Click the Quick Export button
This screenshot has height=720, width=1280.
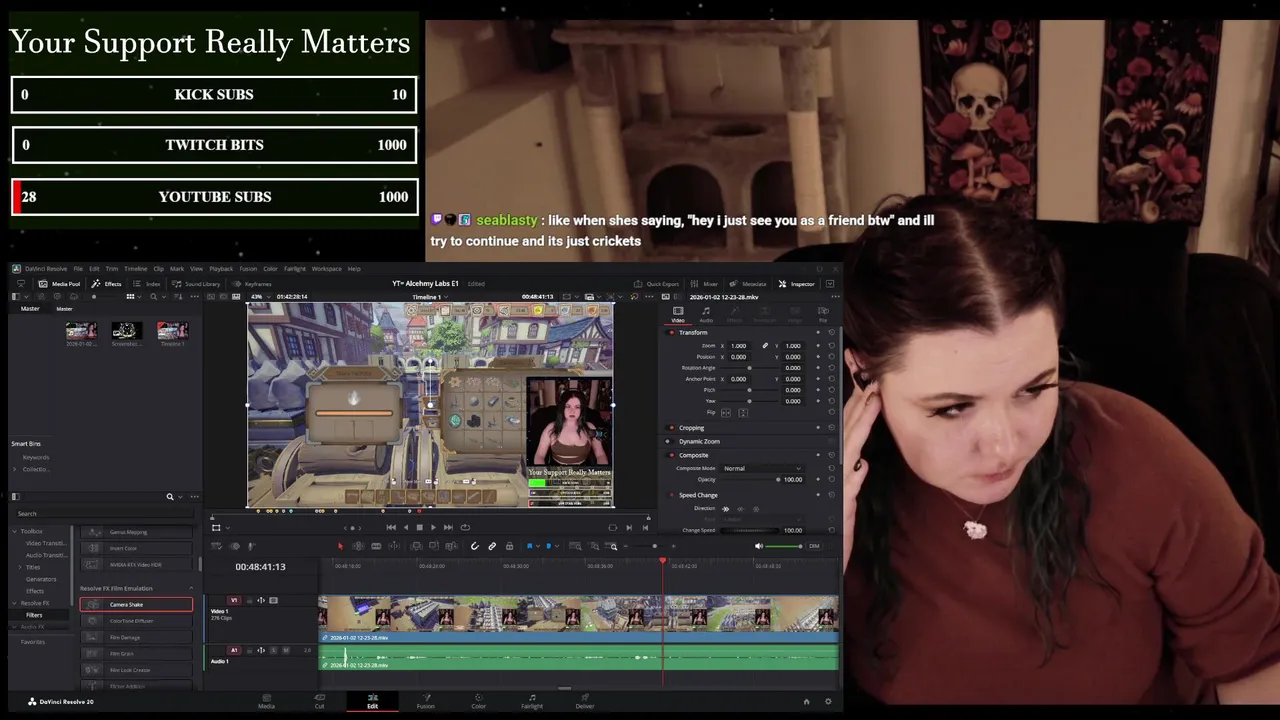(x=657, y=284)
